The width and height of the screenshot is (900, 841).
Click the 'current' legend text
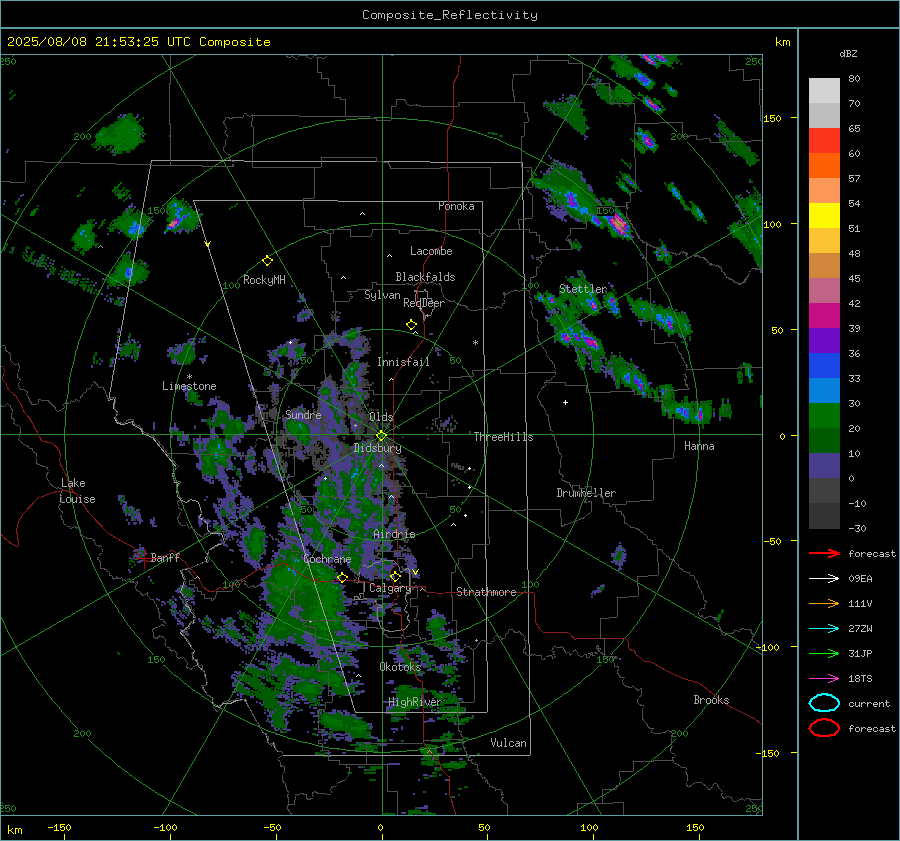[868, 703]
